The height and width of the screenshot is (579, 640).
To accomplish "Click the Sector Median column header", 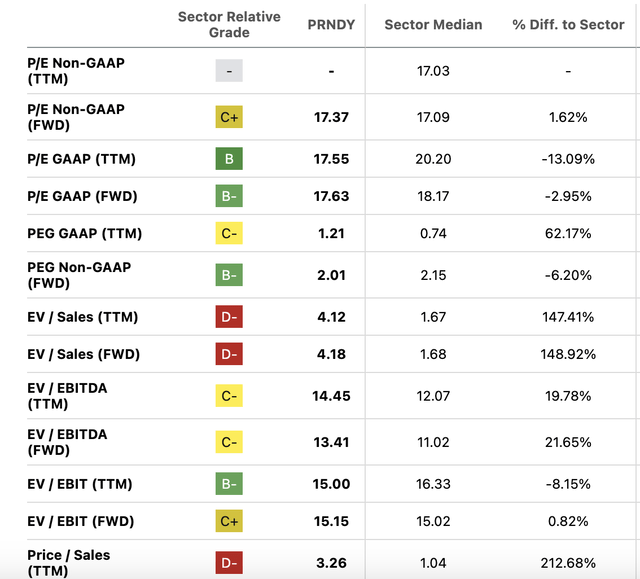I will 433,24.
